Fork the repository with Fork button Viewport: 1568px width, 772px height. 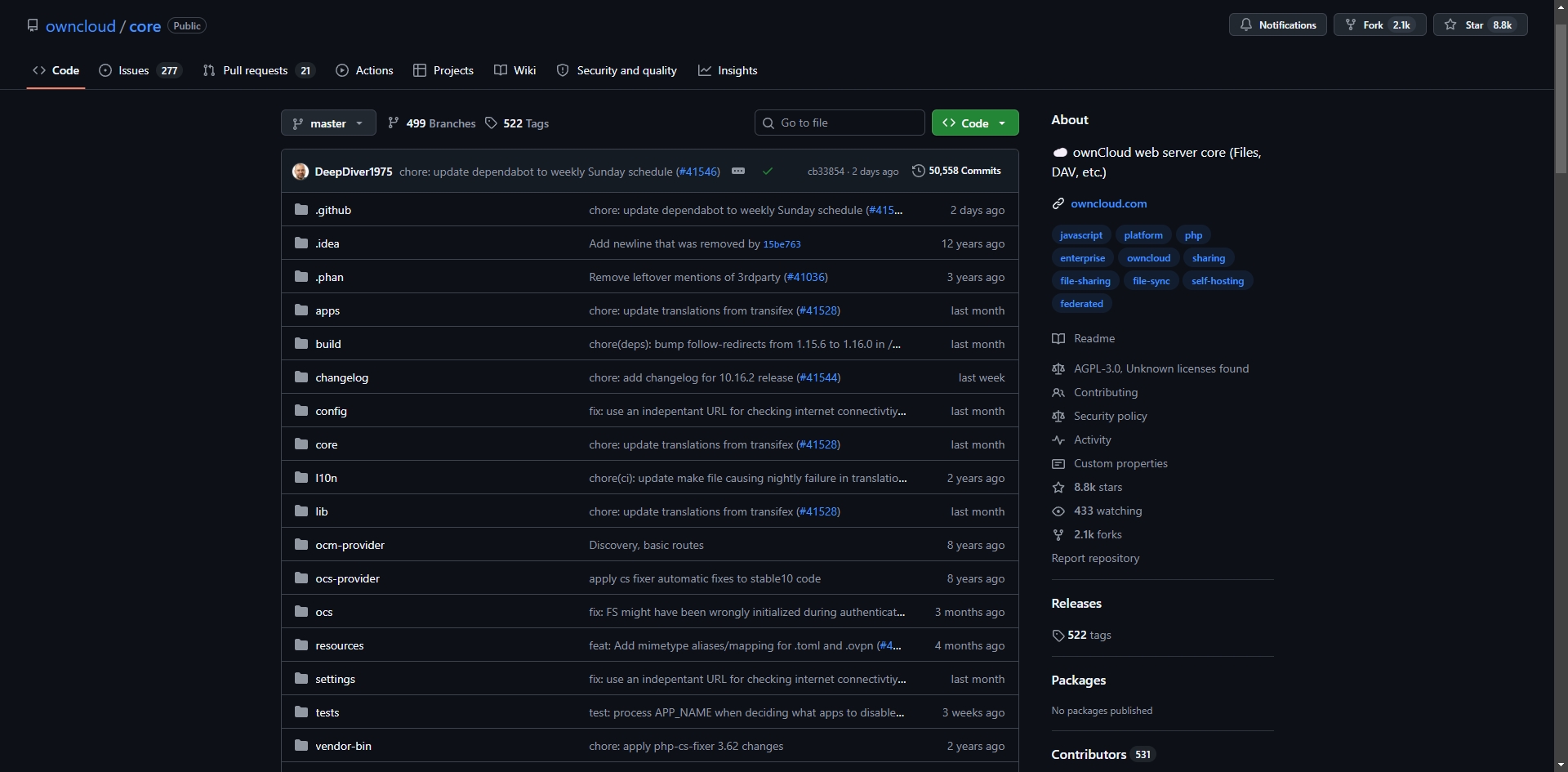[x=1380, y=25]
